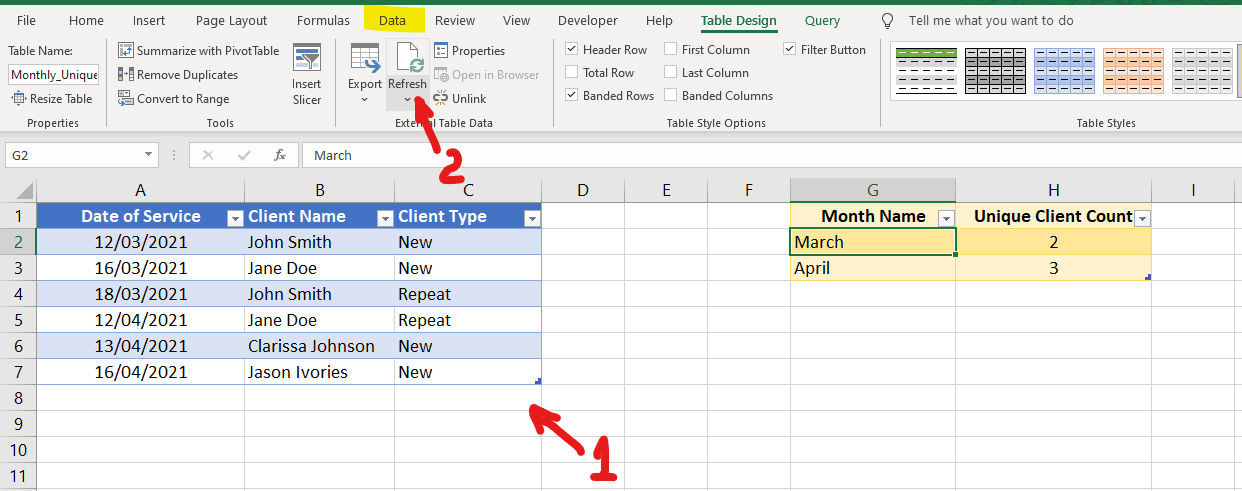Switch to the Data tab
The width and height of the screenshot is (1242, 491).
tap(393, 20)
